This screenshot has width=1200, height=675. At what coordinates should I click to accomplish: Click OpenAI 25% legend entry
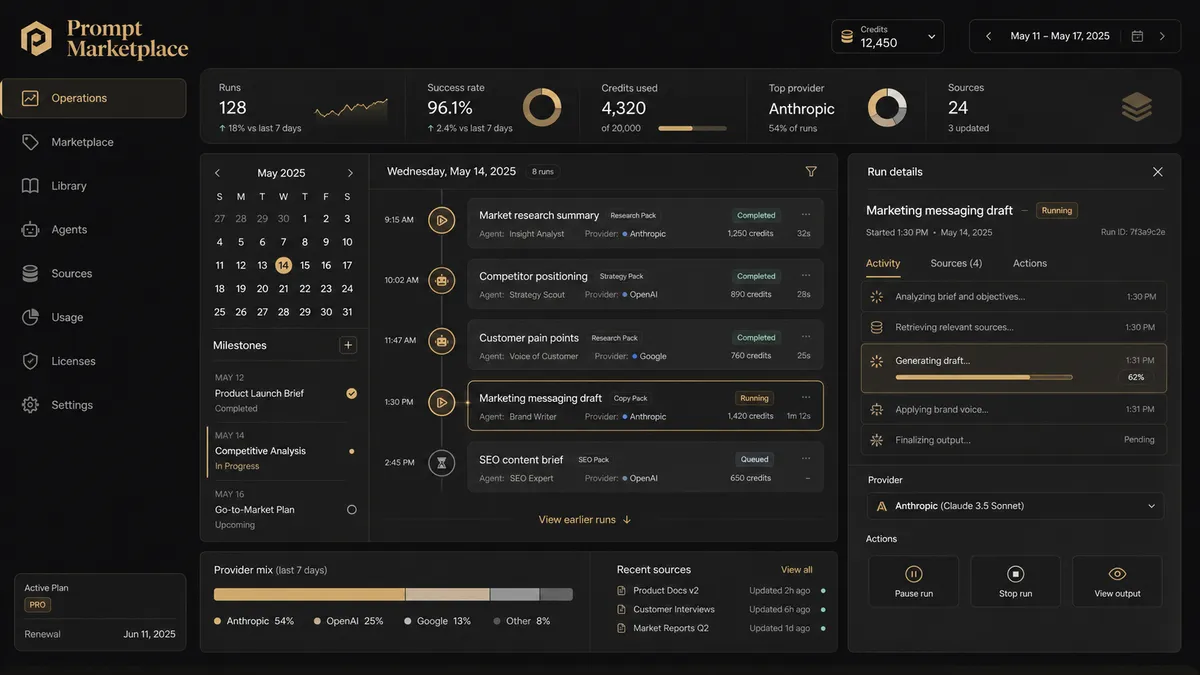(349, 621)
